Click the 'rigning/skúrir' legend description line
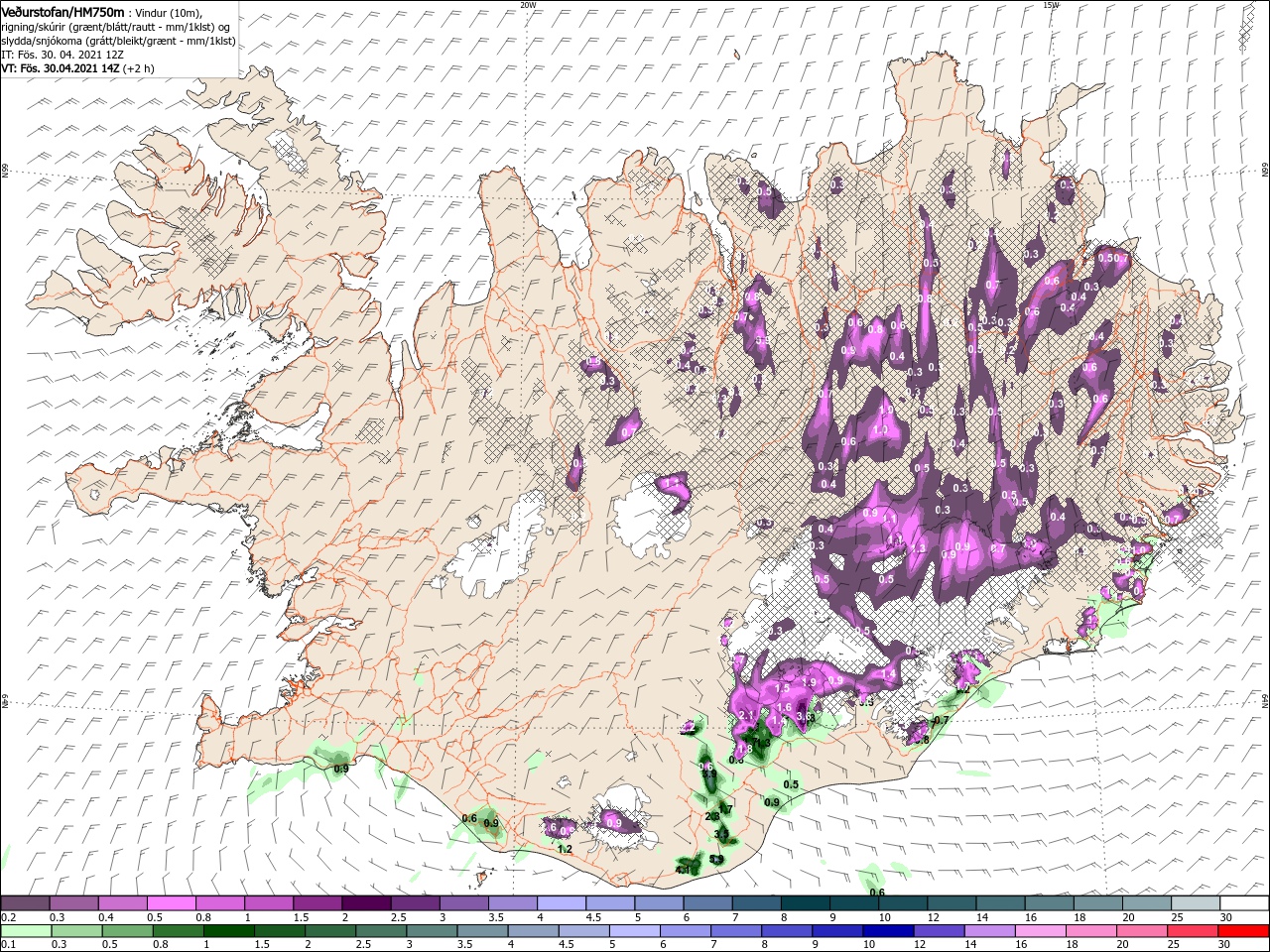This screenshot has height=952, width=1270. (115, 27)
